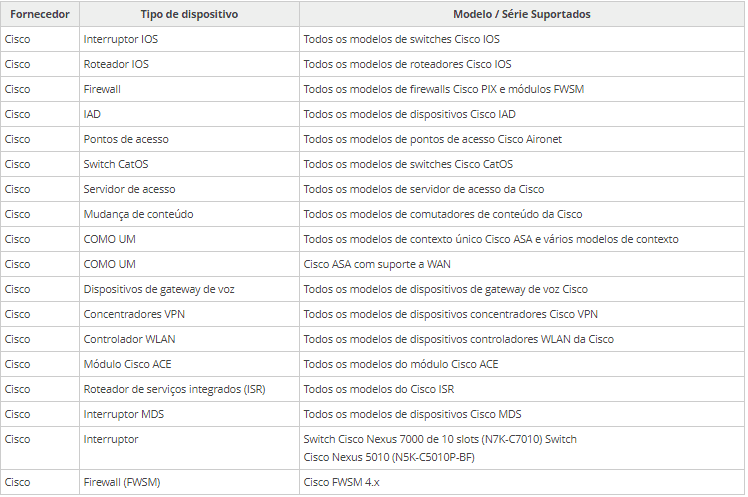Click the Mudança de conteúdo cell
The image size is (748, 497).
point(139,215)
